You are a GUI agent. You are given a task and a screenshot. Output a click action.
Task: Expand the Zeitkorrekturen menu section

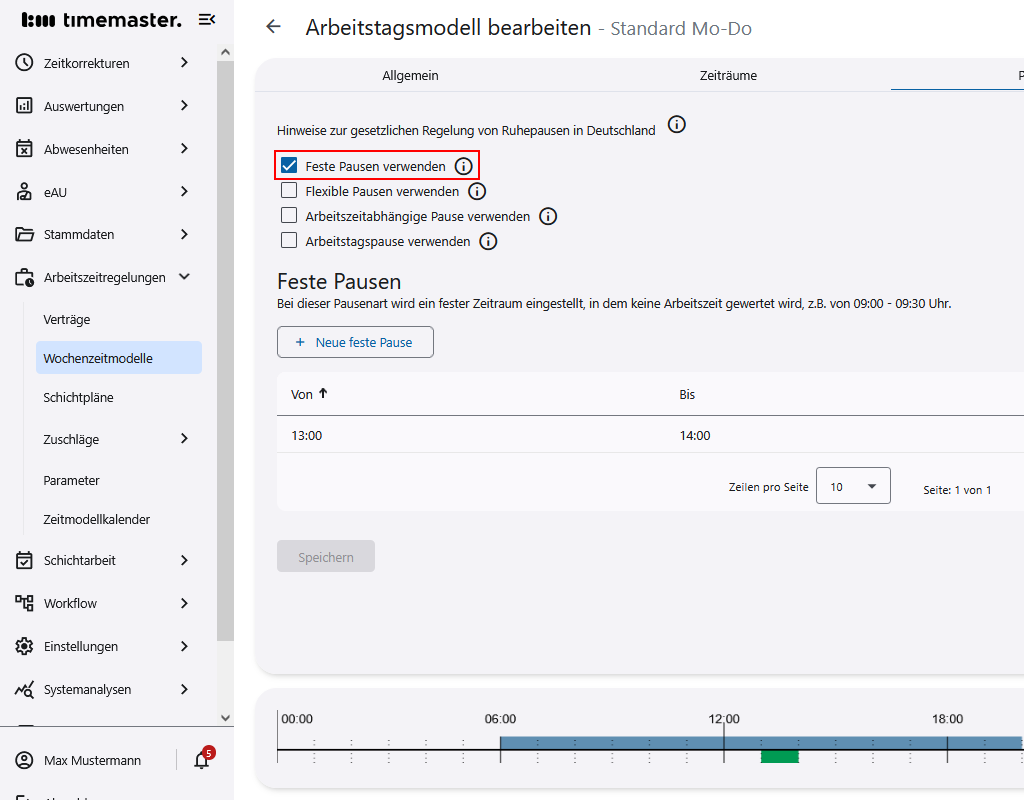[184, 63]
